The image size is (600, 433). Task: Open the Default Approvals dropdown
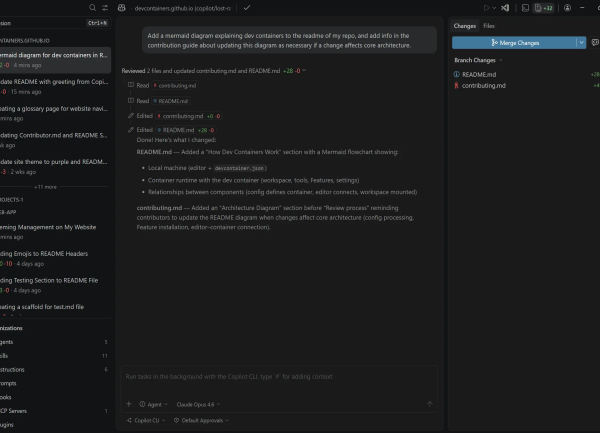[x=201, y=420]
